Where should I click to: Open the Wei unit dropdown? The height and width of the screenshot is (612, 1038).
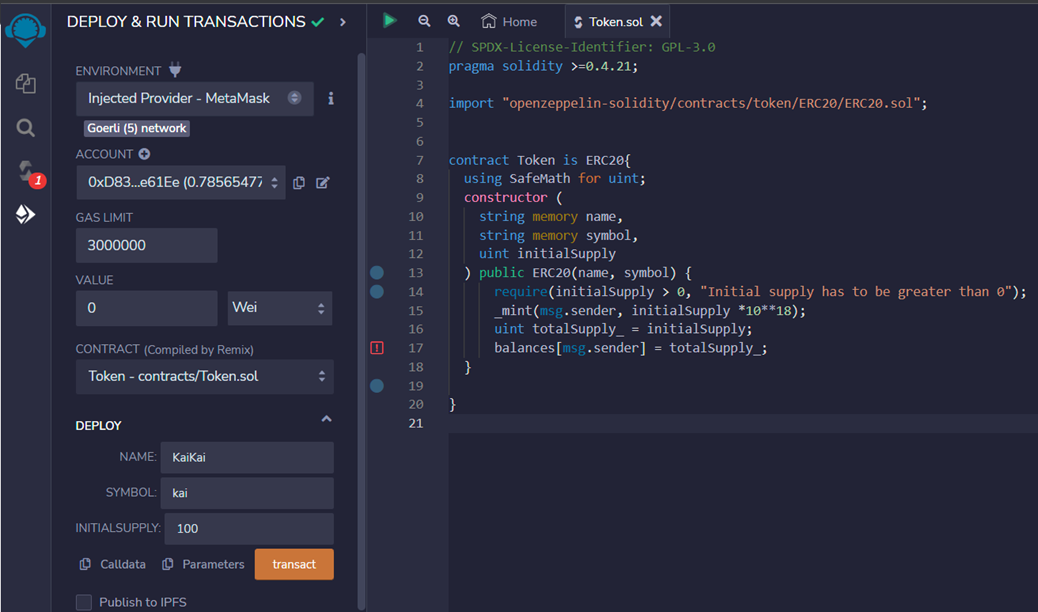coord(280,308)
